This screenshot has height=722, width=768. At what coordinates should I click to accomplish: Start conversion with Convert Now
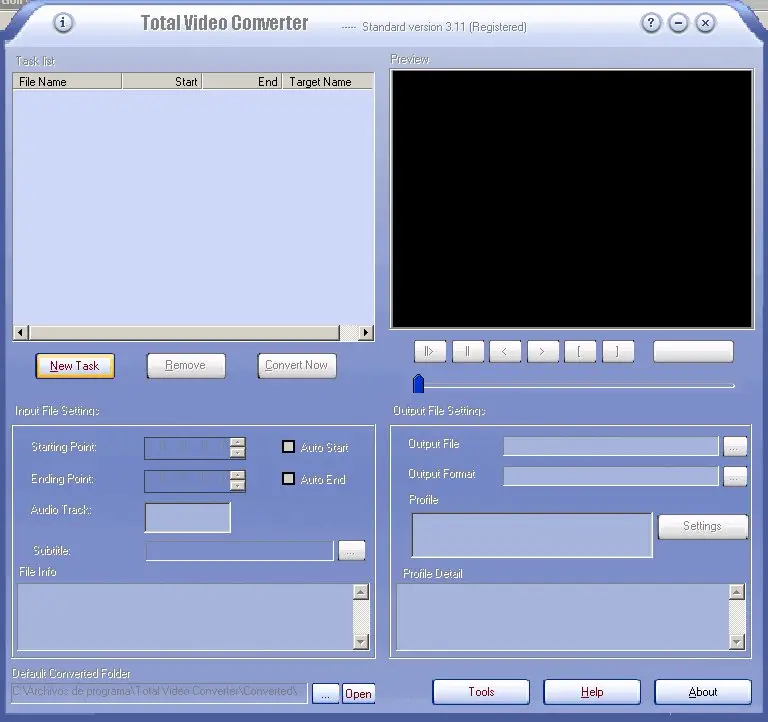click(x=297, y=366)
